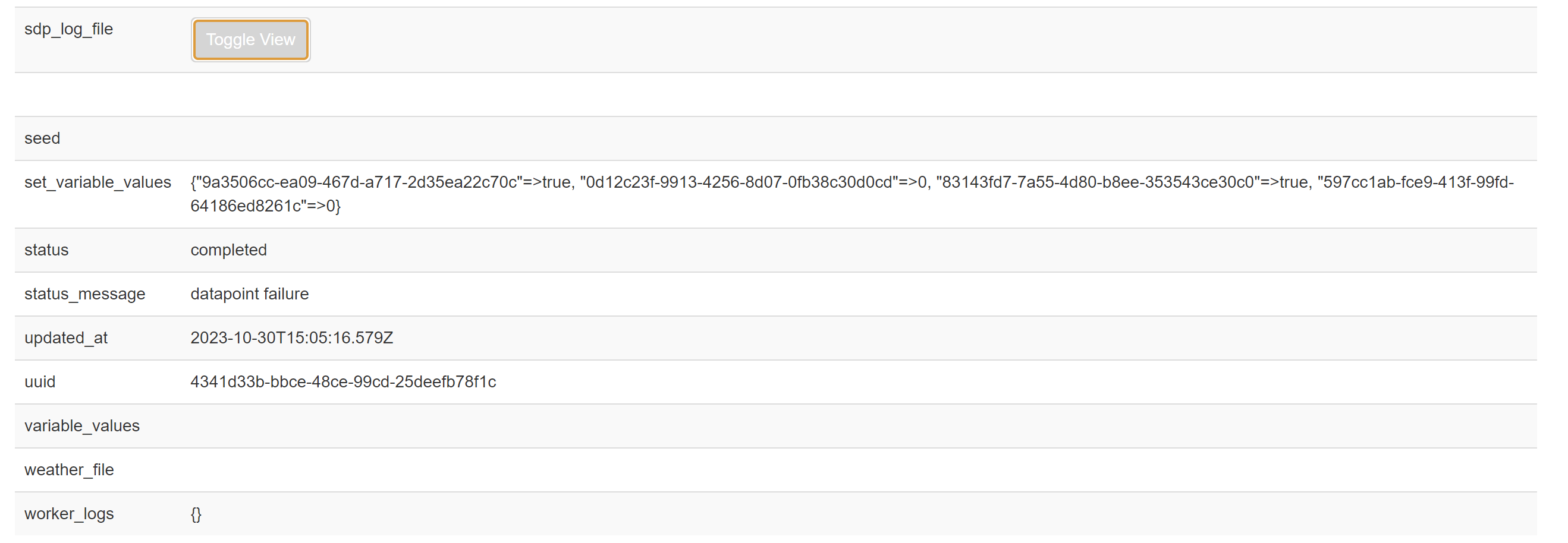Screen dimensions: 1568x543
Task: Click the status_message 'datapoint failure' text
Action: point(249,293)
